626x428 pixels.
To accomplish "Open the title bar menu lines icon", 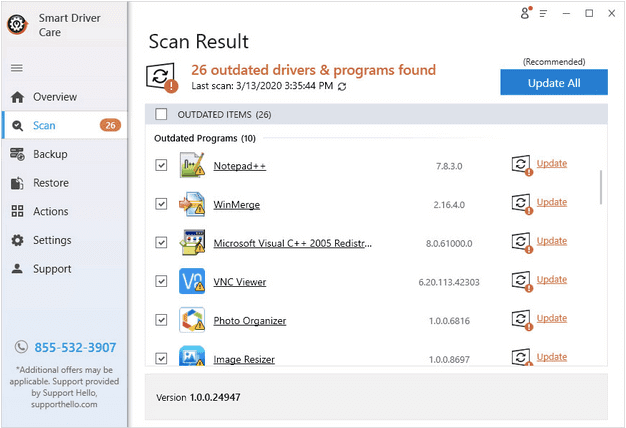I will point(544,13).
